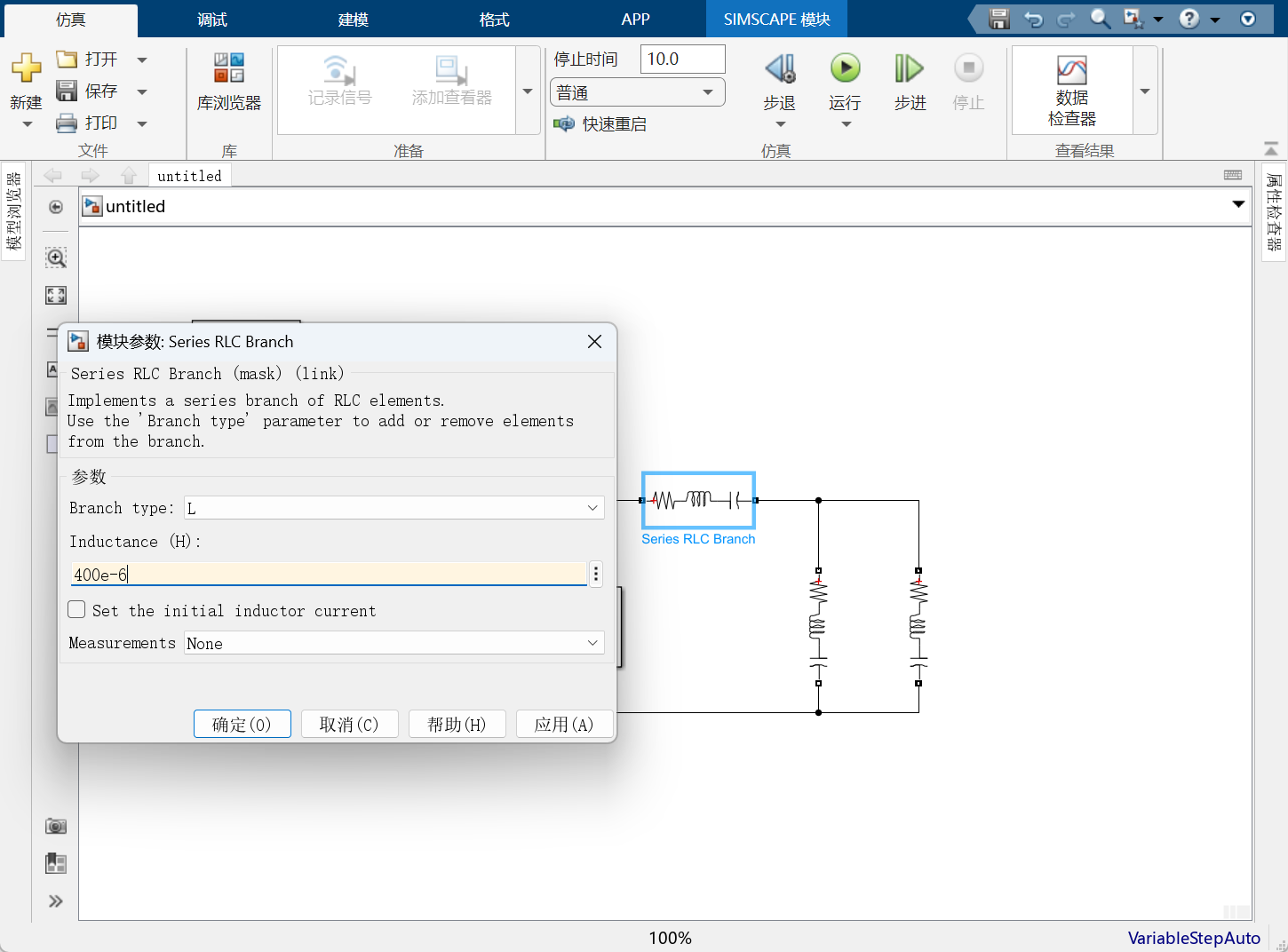This screenshot has height=952, width=1288.
Task: Switch to the 调试 tab
Action: tap(212, 20)
